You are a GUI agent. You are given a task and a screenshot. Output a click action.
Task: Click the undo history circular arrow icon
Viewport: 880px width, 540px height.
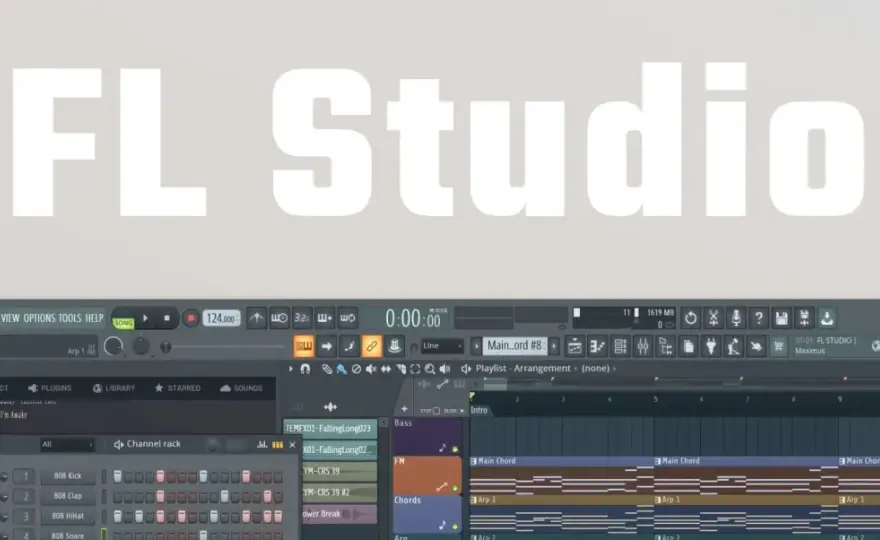pos(691,318)
